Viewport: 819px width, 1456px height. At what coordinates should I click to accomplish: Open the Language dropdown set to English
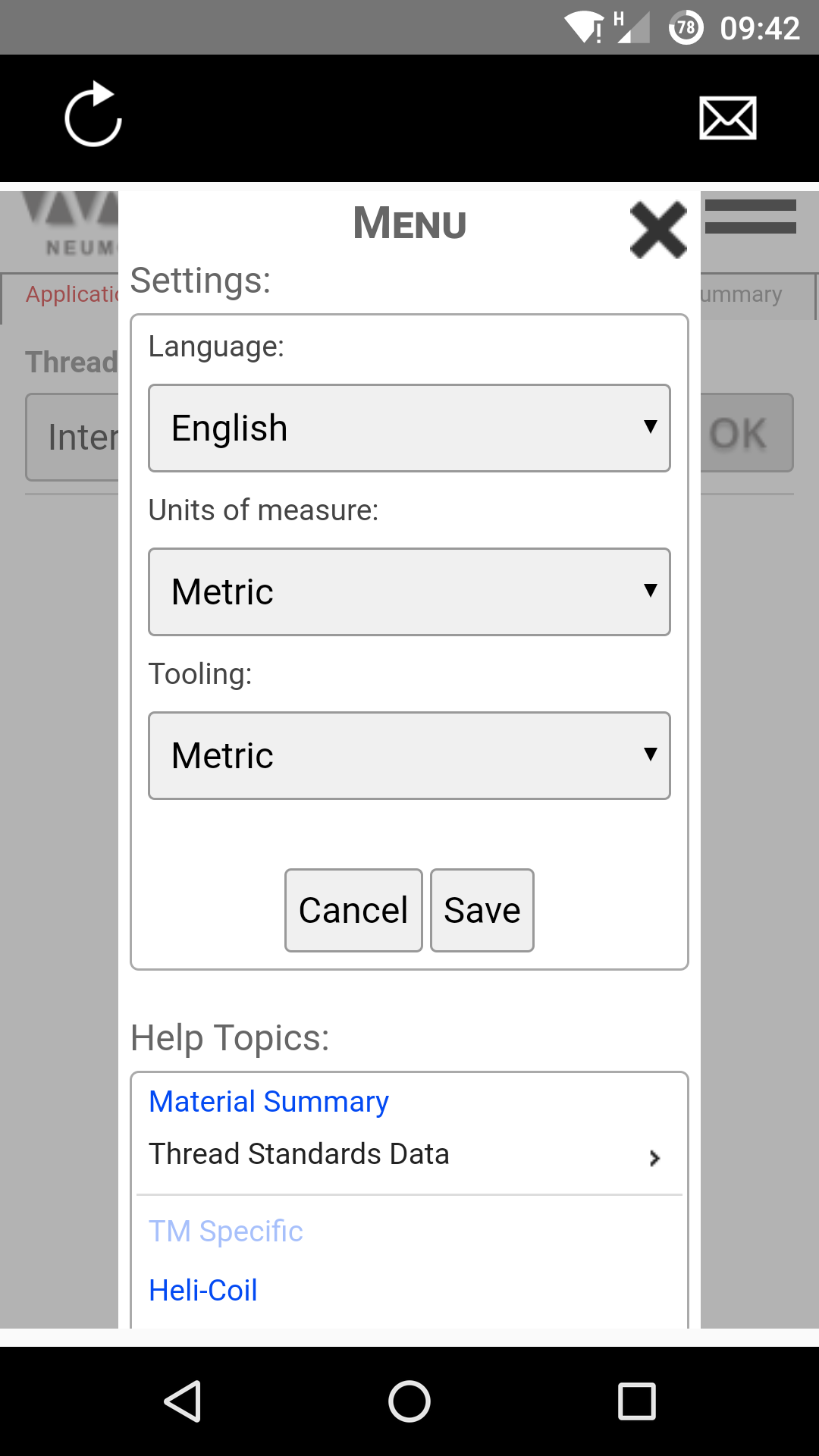point(409,428)
